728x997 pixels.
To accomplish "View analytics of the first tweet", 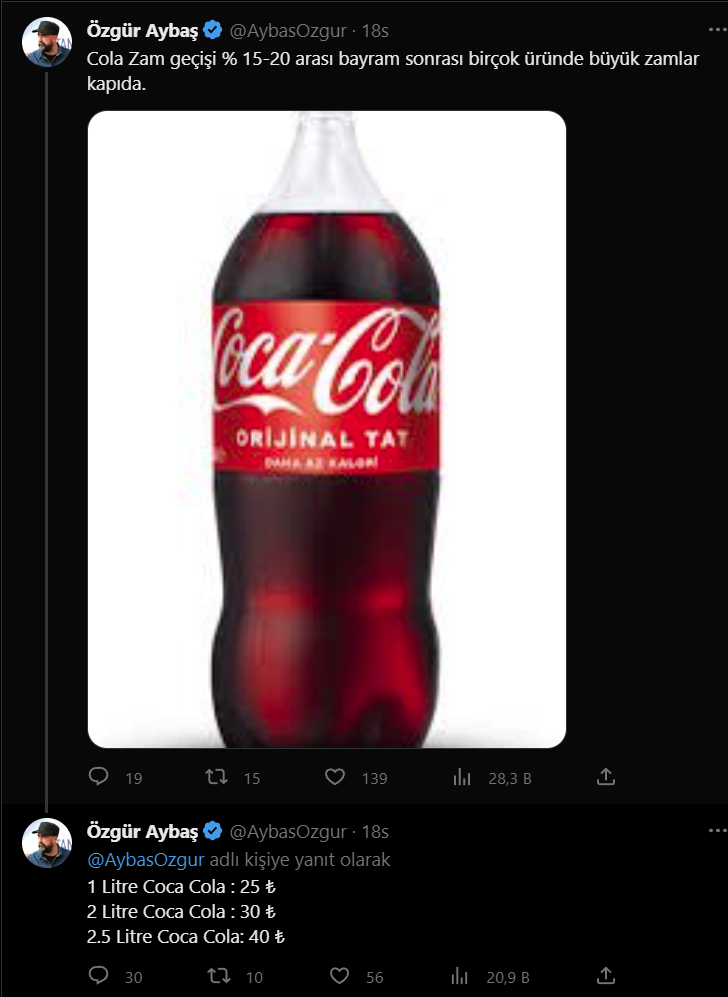I will coord(462,777).
